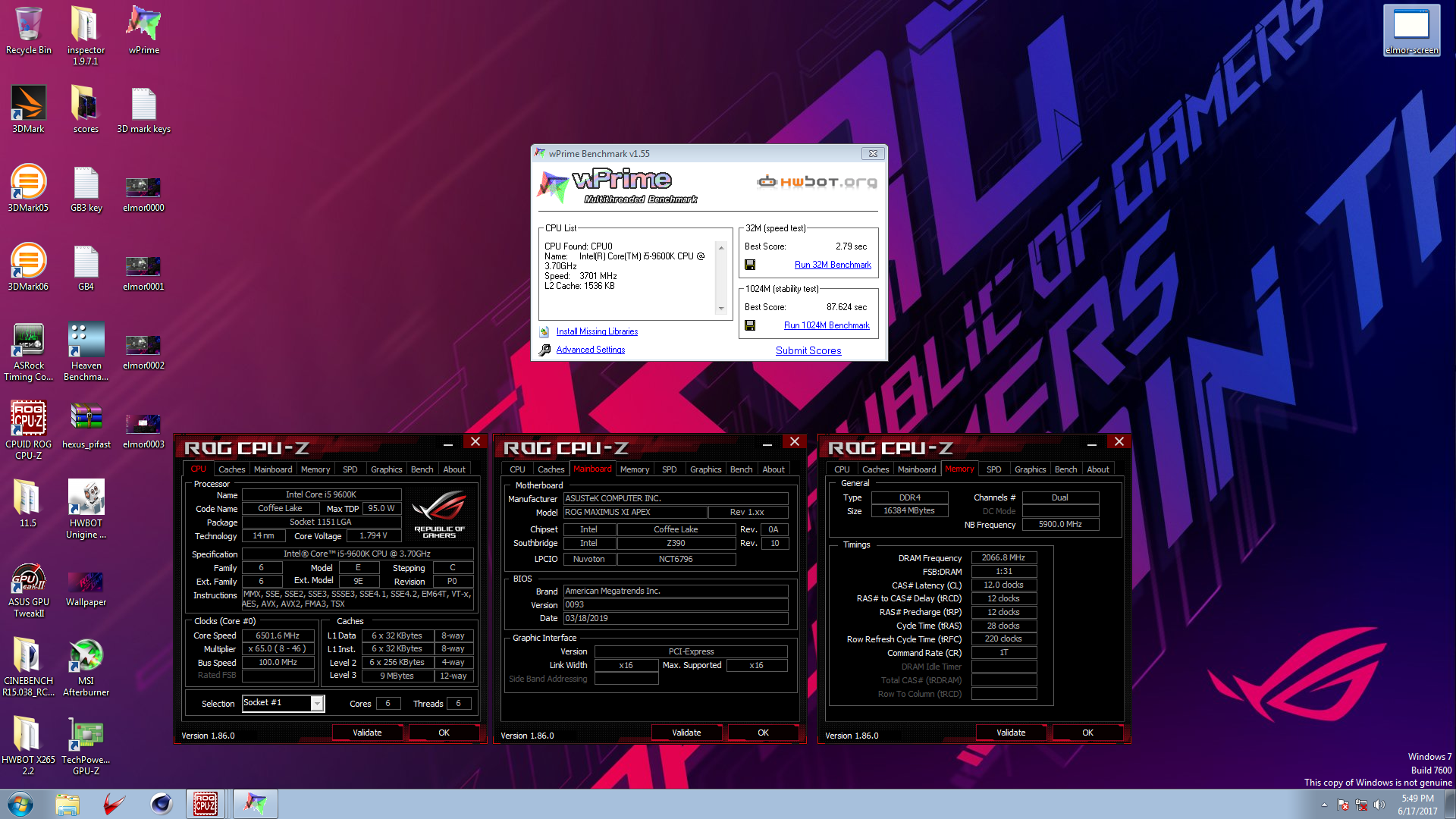This screenshot has width=1456, height=819.
Task: Open Bench tab in left CPU-Z window
Action: [422, 469]
